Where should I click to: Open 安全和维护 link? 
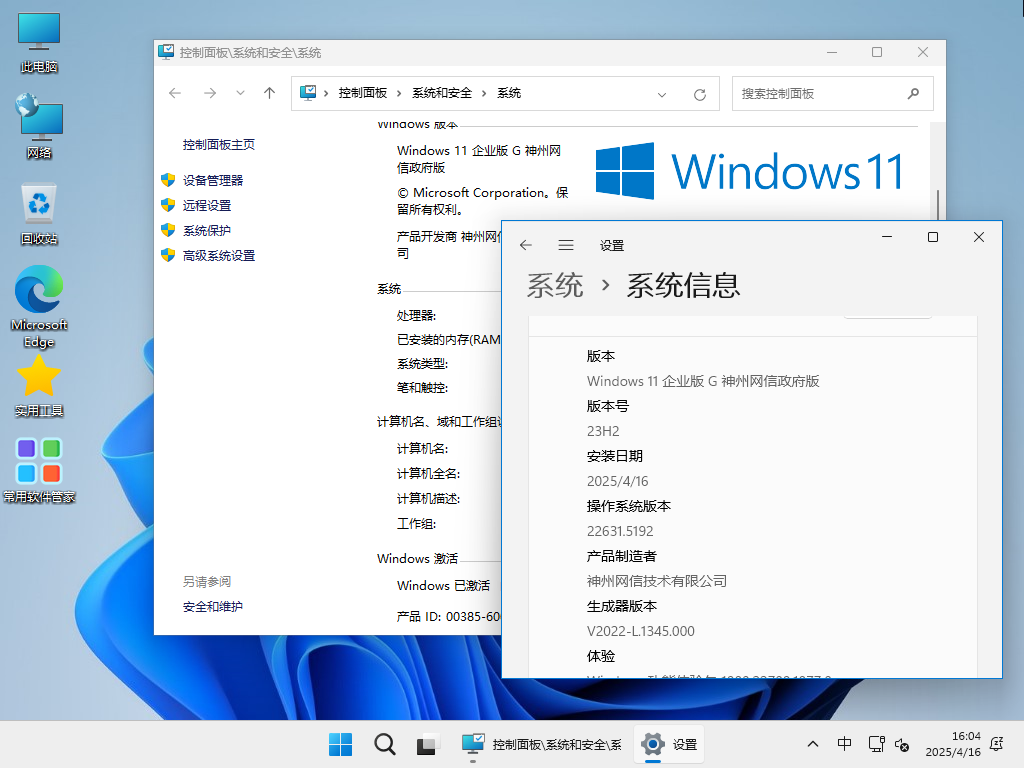[213, 607]
